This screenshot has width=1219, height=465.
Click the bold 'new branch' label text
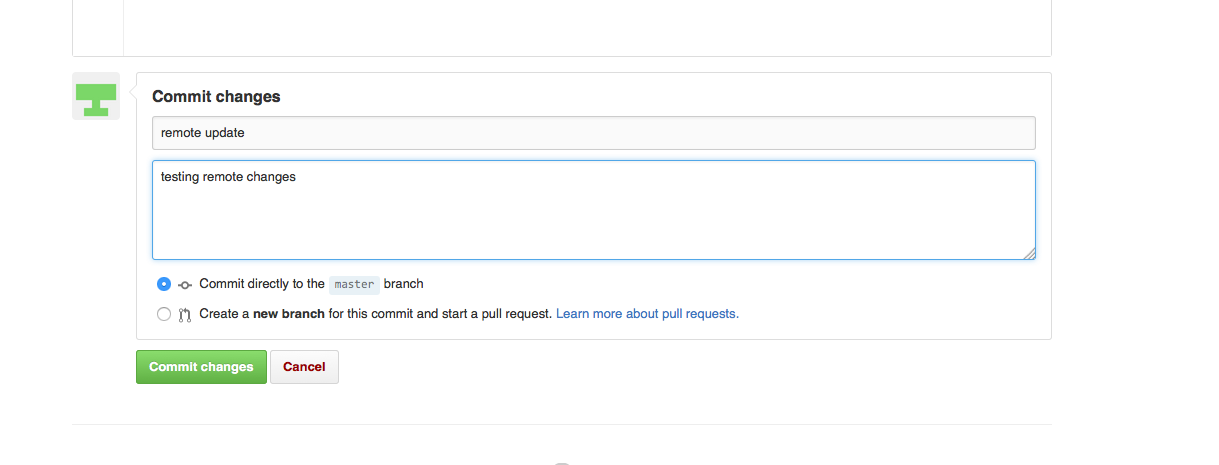pyautogui.click(x=288, y=314)
